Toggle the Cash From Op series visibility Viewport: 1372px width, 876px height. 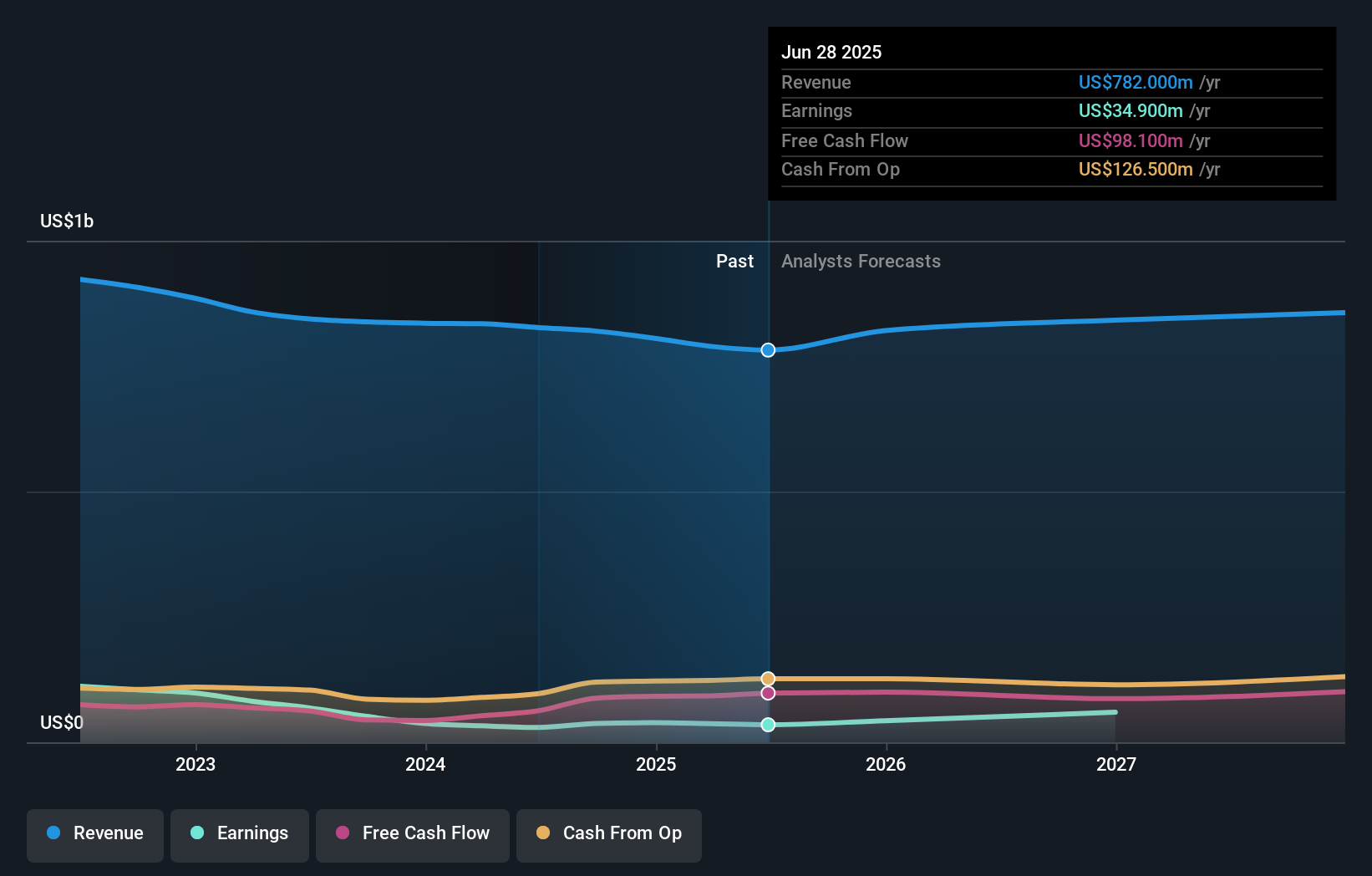(x=608, y=833)
